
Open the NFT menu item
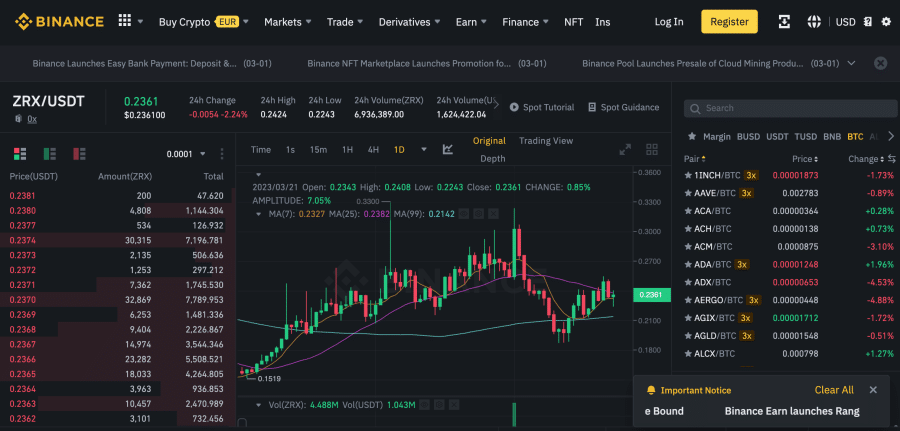[573, 22]
